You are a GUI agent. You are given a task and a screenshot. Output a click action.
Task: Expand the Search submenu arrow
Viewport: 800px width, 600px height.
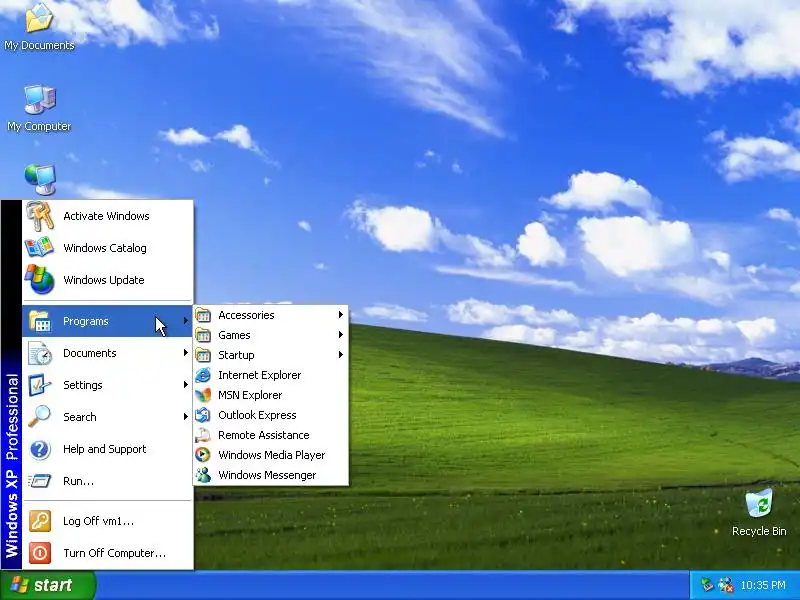pos(185,417)
